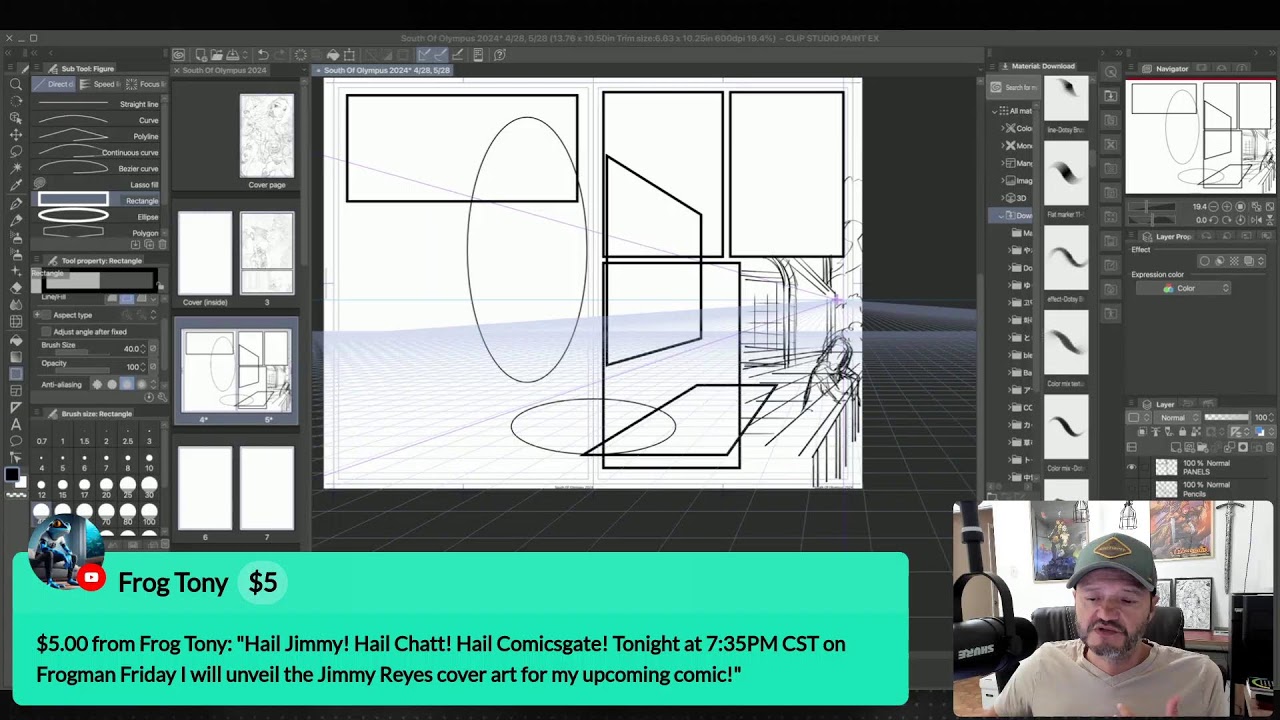1280x720 pixels.
Task: Collapse the Download material folder
Action: pyautogui.click(x=1001, y=216)
